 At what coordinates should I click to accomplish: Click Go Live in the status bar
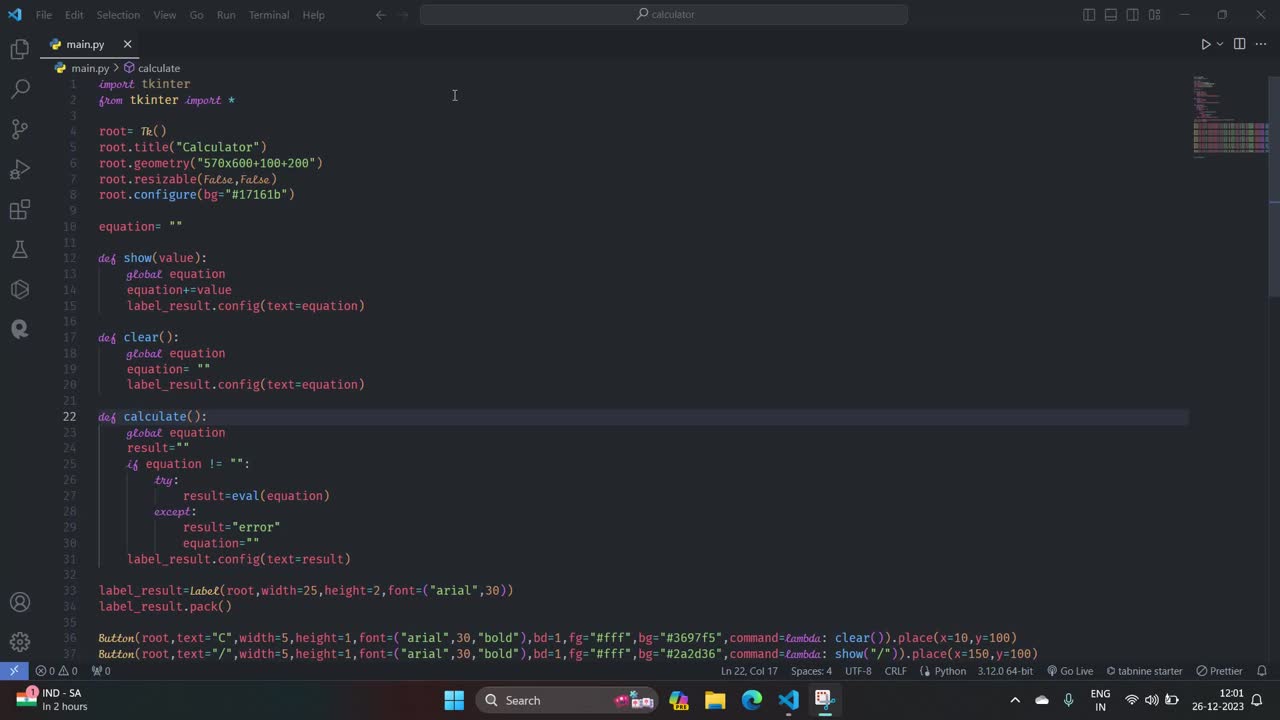(x=1070, y=671)
